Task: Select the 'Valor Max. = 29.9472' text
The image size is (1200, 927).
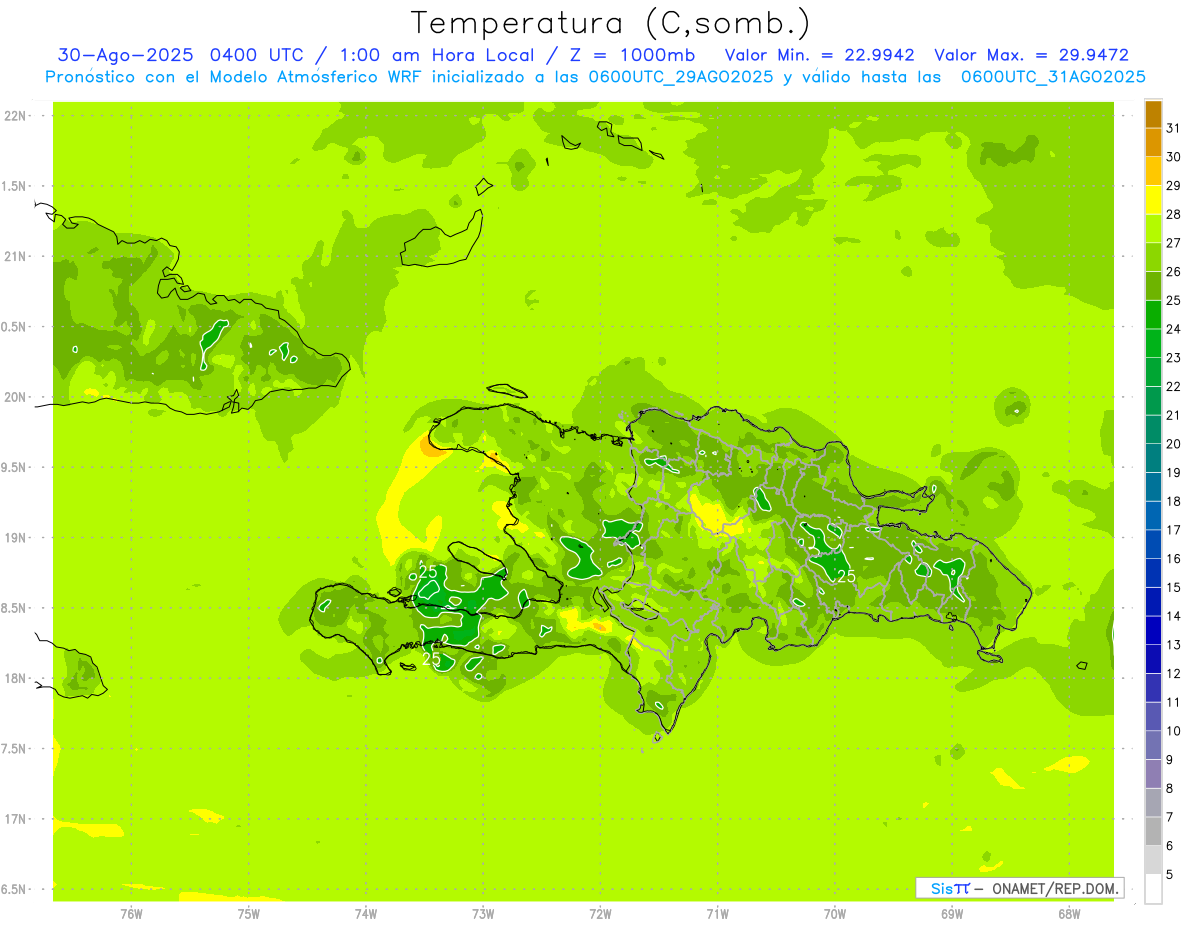Action: [x=1031, y=55]
